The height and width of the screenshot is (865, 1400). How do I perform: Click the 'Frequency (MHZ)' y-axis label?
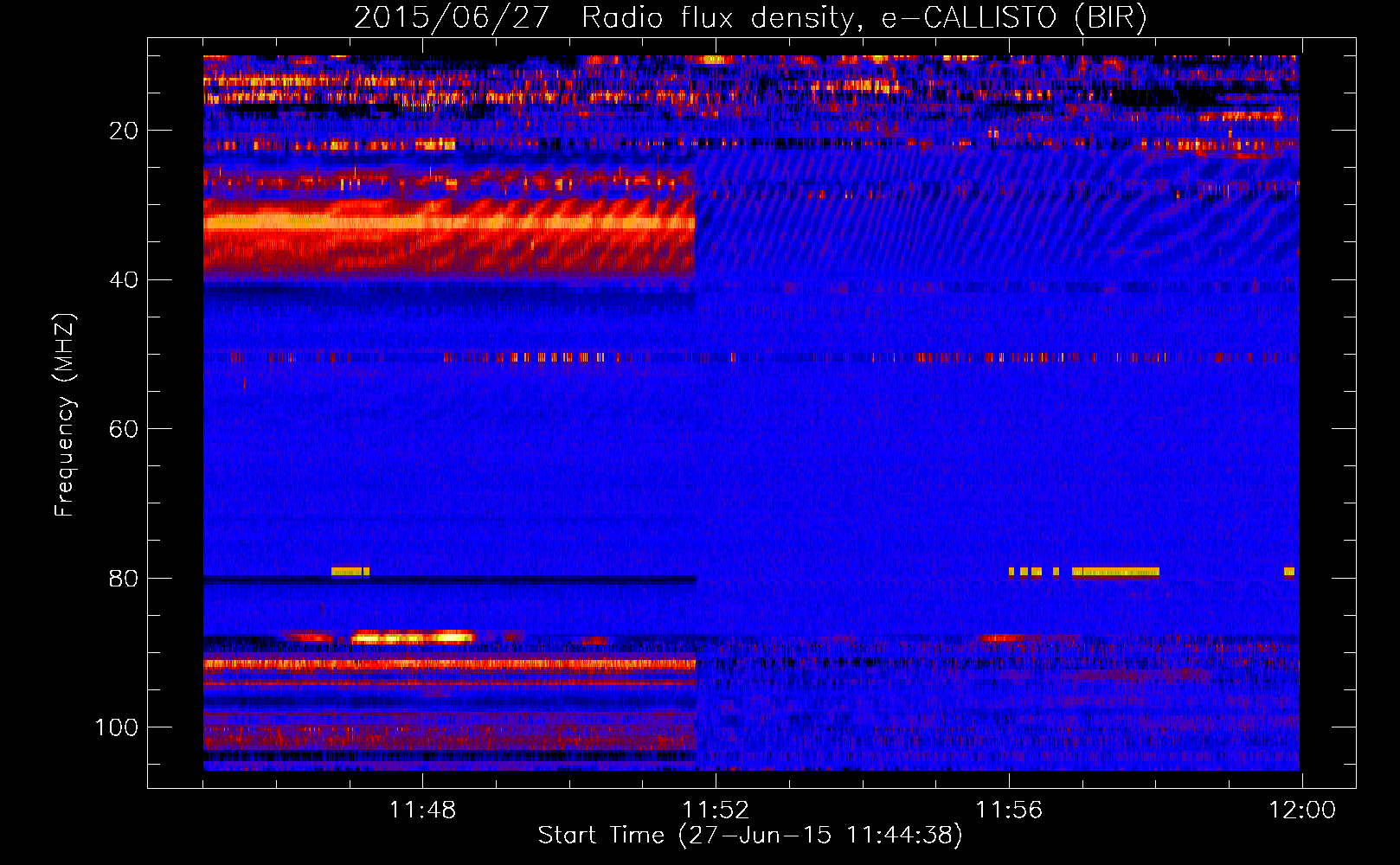pos(65,415)
